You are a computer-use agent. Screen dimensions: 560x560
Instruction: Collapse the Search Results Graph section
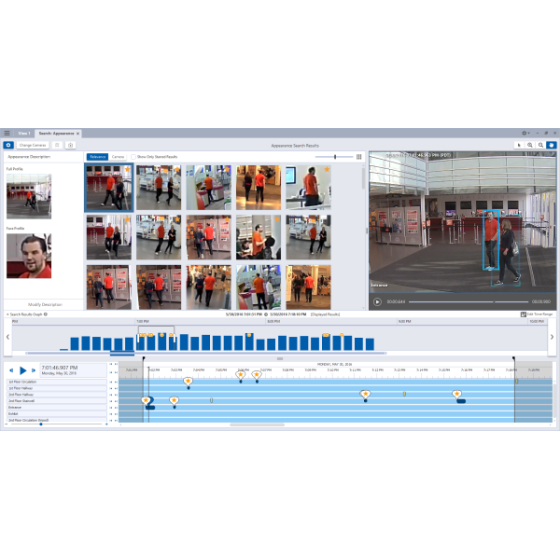[7, 314]
